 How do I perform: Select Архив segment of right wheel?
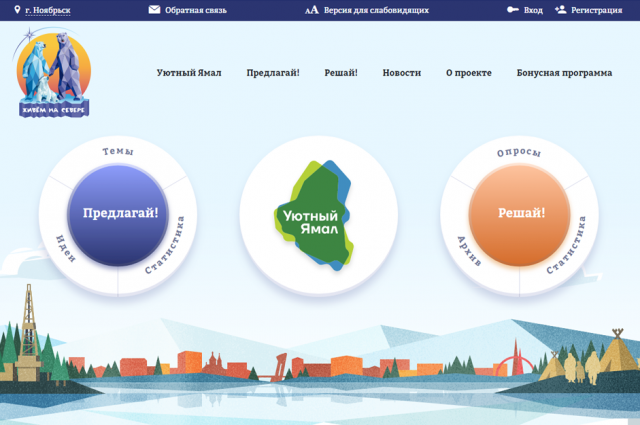coord(469,251)
